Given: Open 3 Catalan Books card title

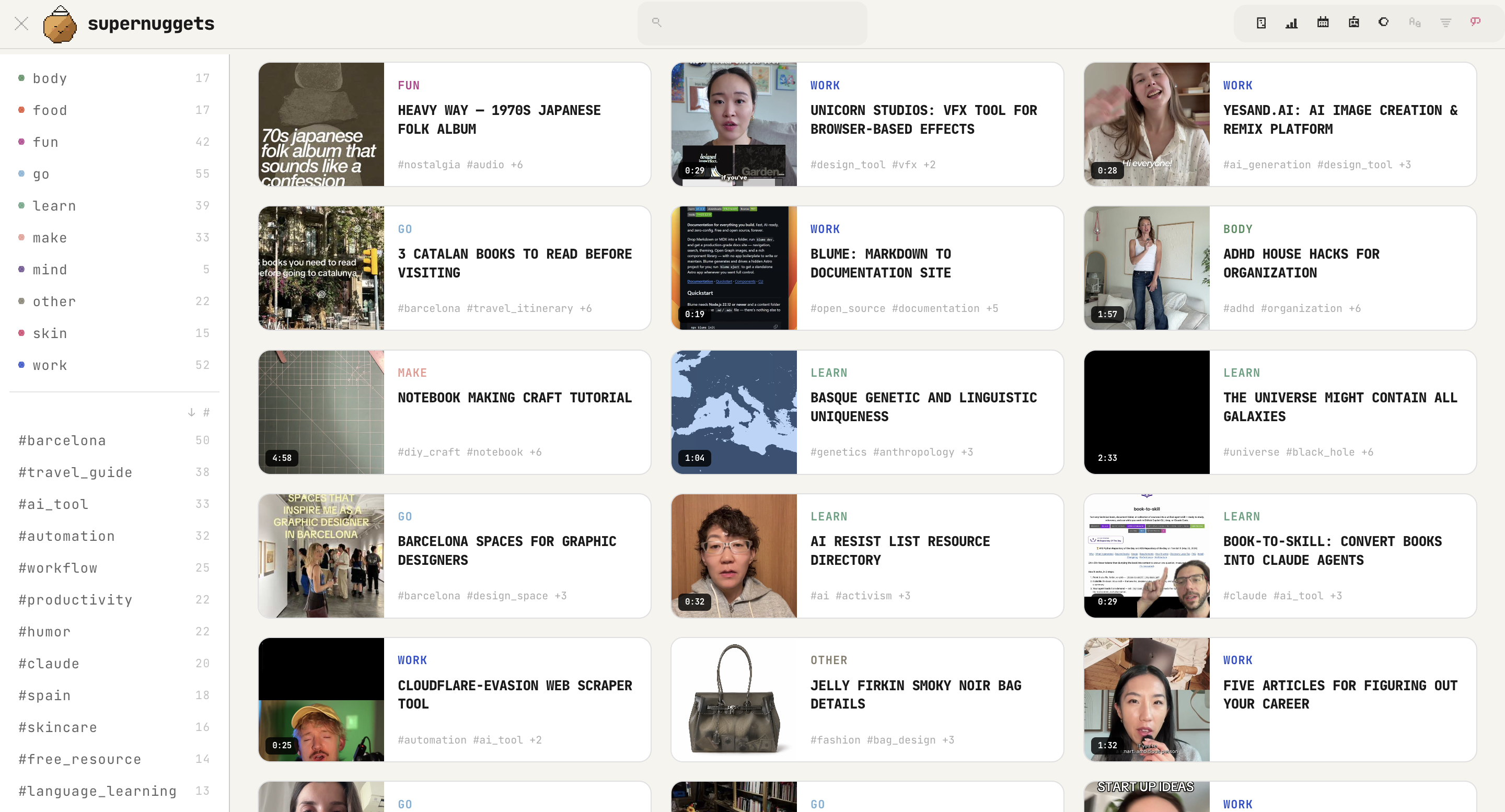Looking at the screenshot, I should coord(515,263).
